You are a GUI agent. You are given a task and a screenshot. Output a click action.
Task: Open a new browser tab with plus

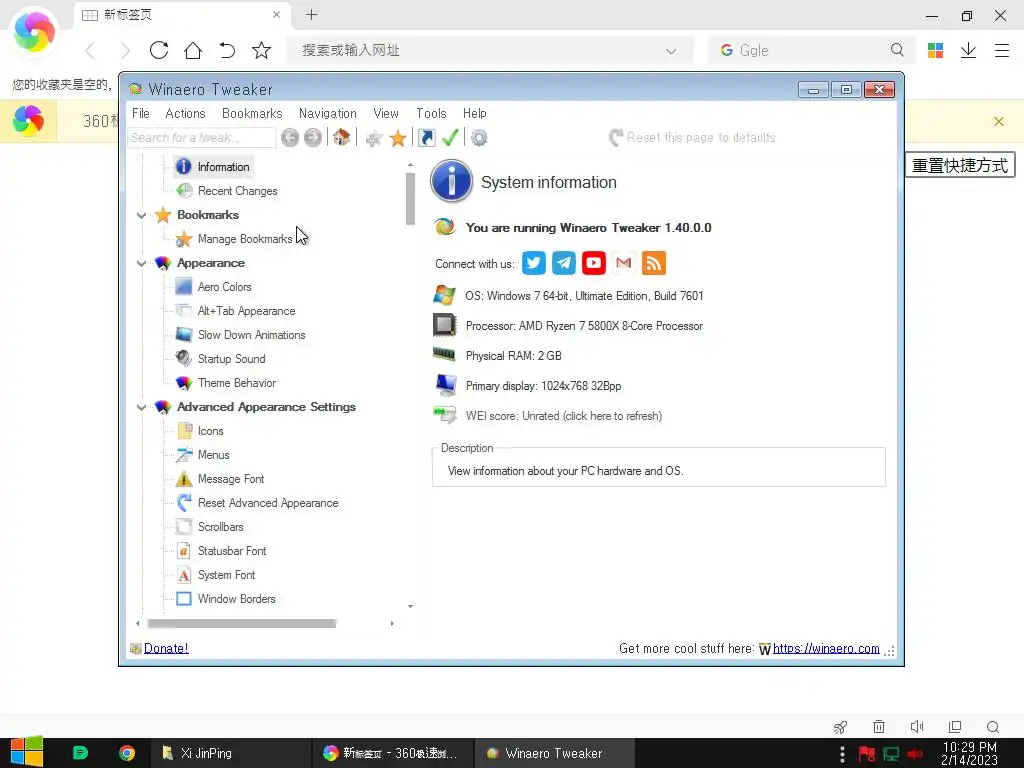312,14
